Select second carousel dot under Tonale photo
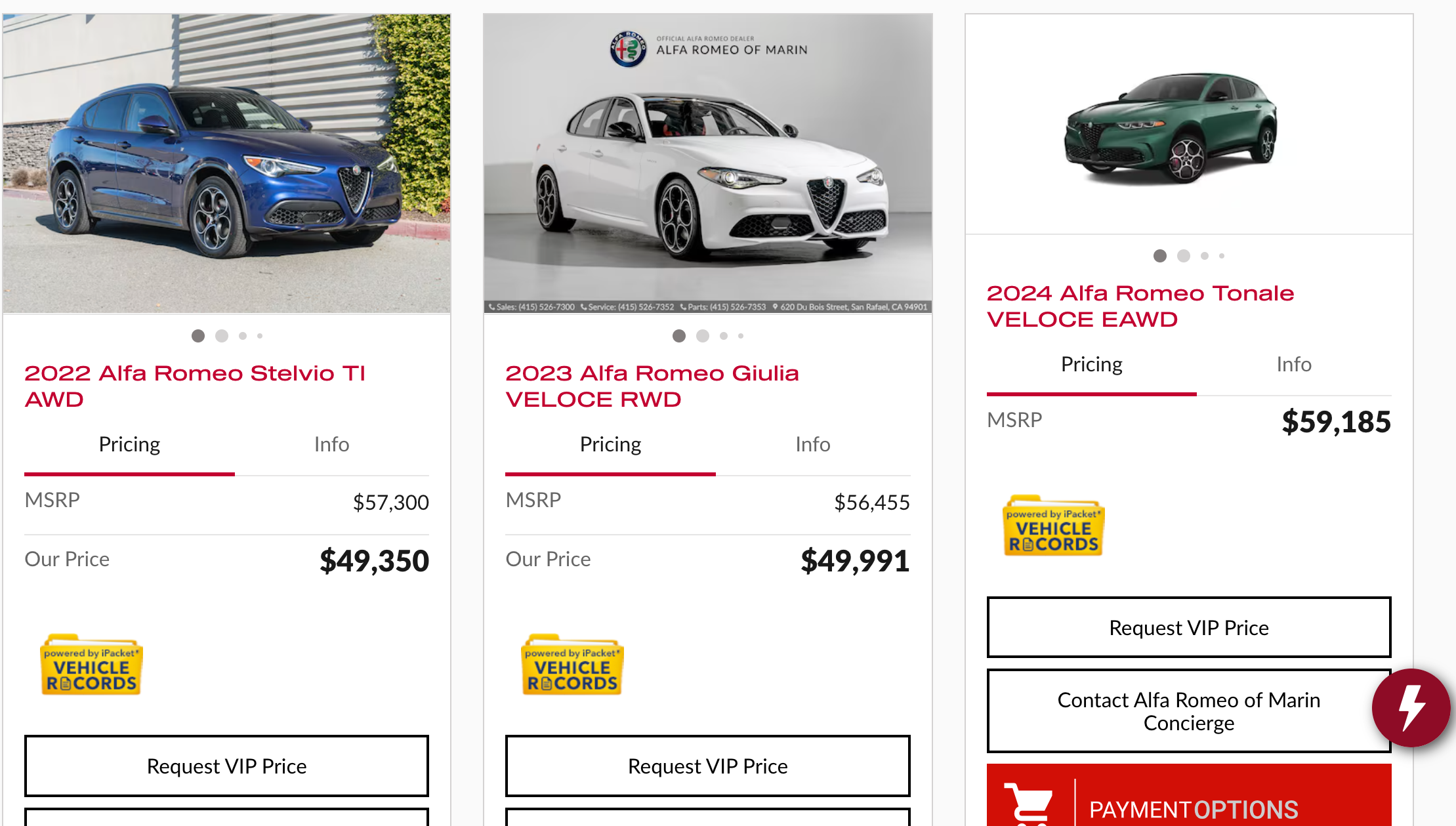1456x826 pixels. pos(1184,256)
